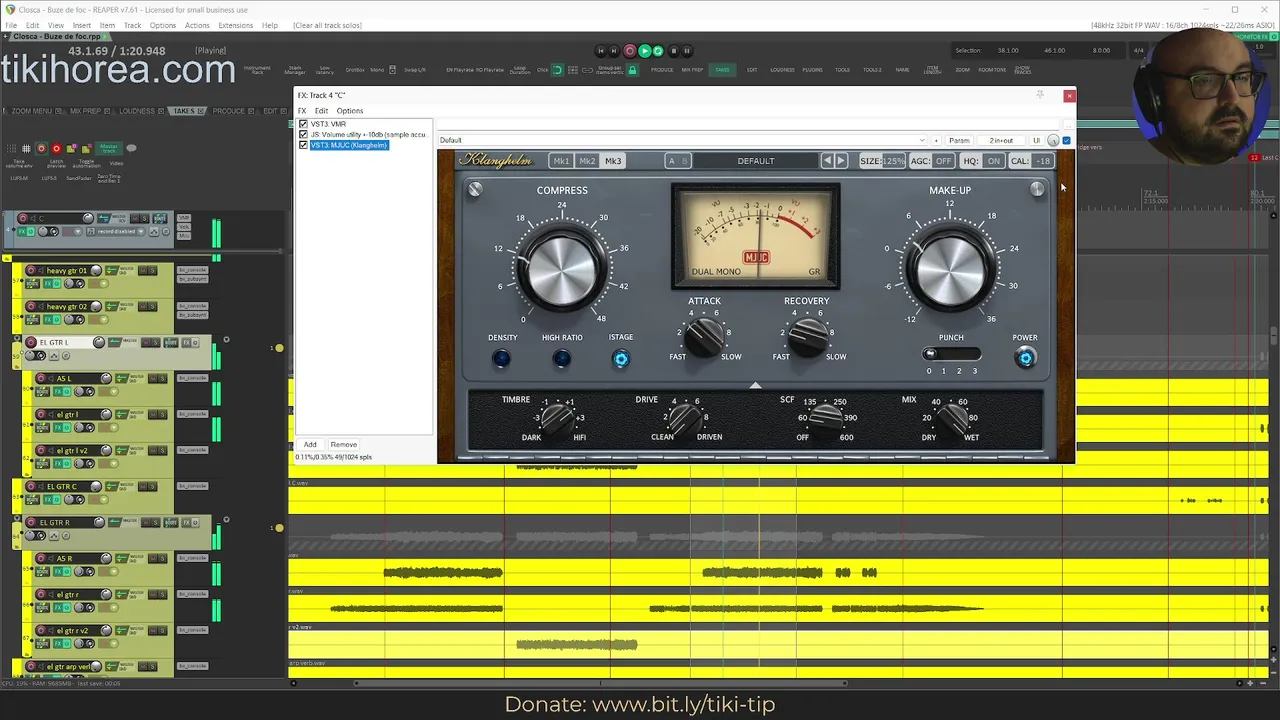The image size is (1280, 720).
Task: Select MJUC model Mk2
Action: coord(587,161)
